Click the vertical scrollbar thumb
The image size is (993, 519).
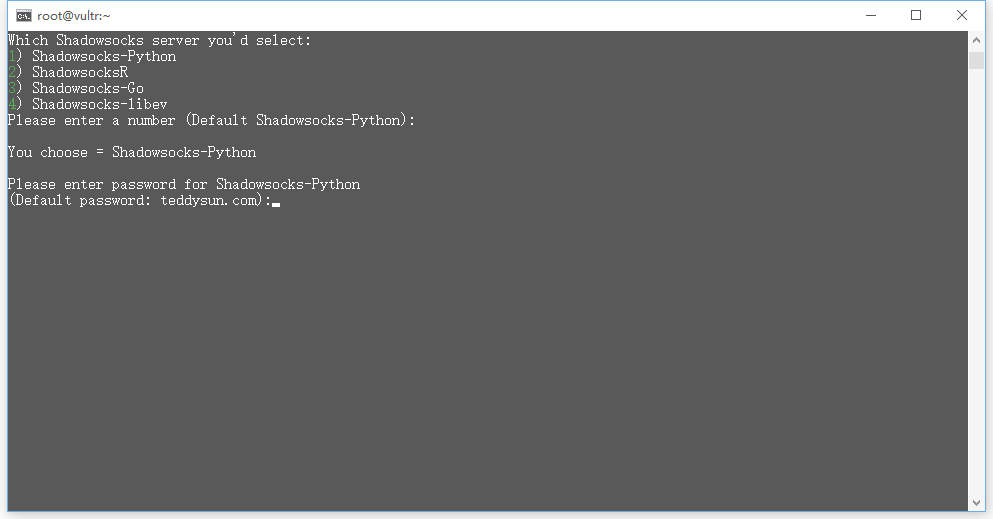[977, 60]
